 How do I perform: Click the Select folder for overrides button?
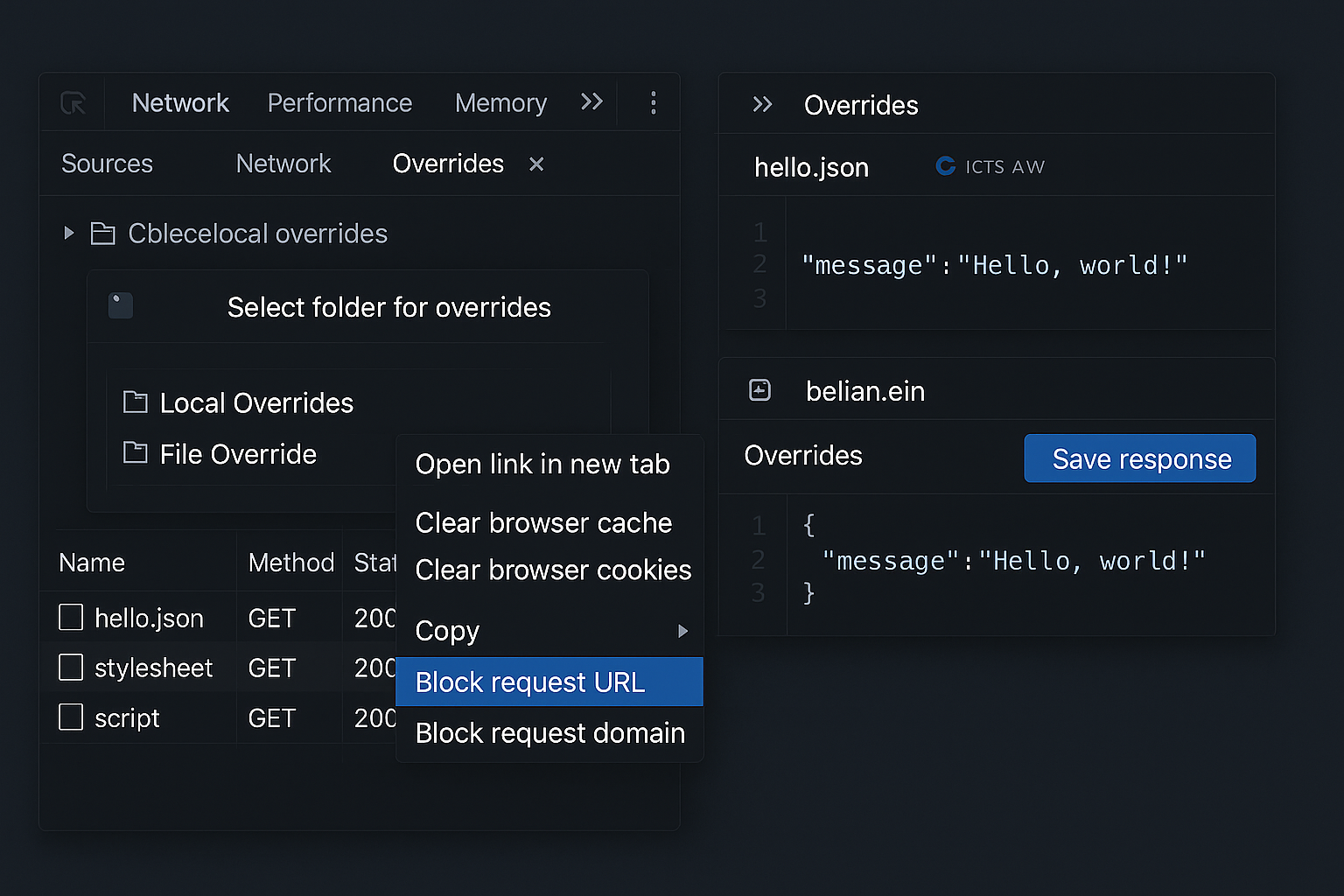[x=388, y=307]
